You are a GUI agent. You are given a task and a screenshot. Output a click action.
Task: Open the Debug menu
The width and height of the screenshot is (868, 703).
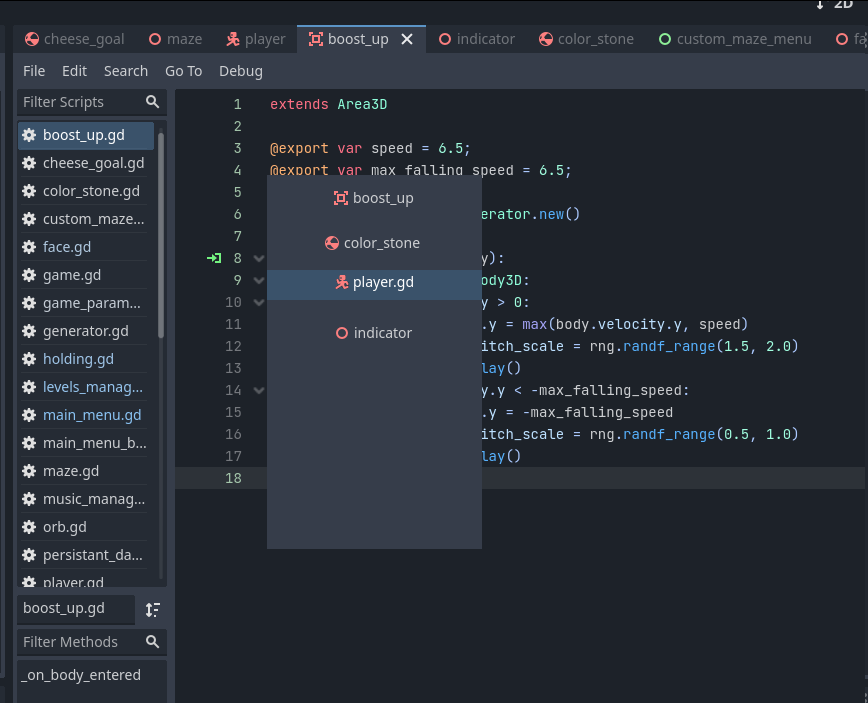coord(241,70)
